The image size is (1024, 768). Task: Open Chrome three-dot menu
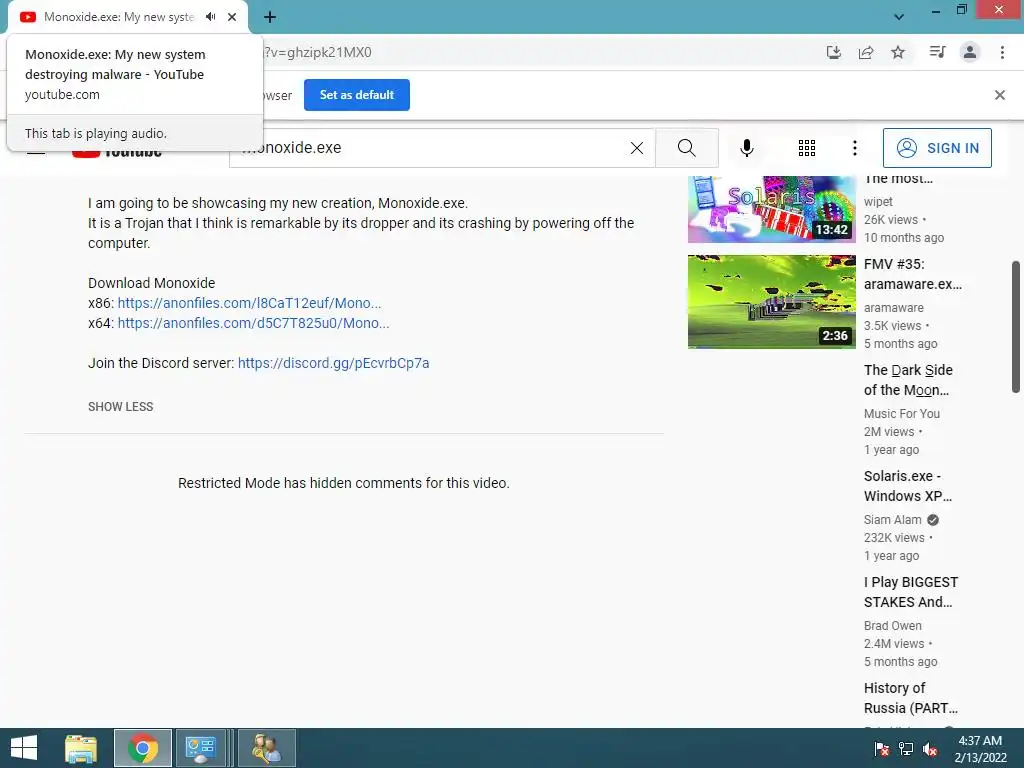coord(1002,52)
